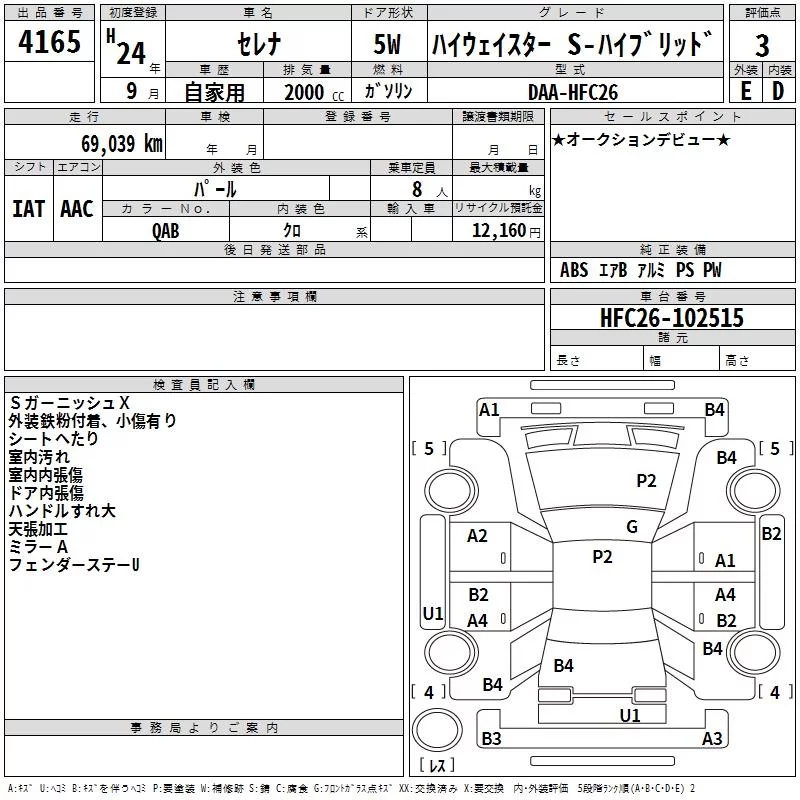Select the B3 mark on the diagram

tap(491, 738)
